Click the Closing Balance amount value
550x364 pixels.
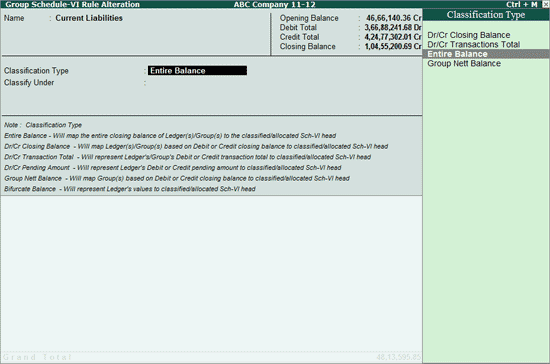(x=393, y=46)
